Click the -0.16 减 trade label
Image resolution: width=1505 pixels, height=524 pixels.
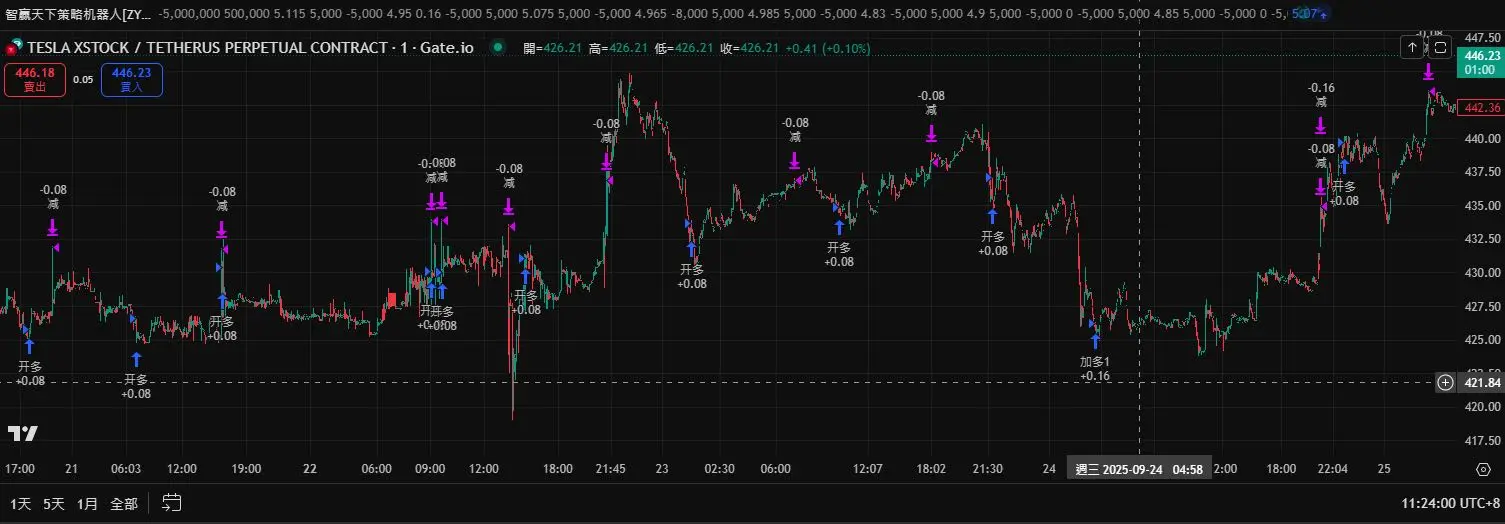(1321, 95)
